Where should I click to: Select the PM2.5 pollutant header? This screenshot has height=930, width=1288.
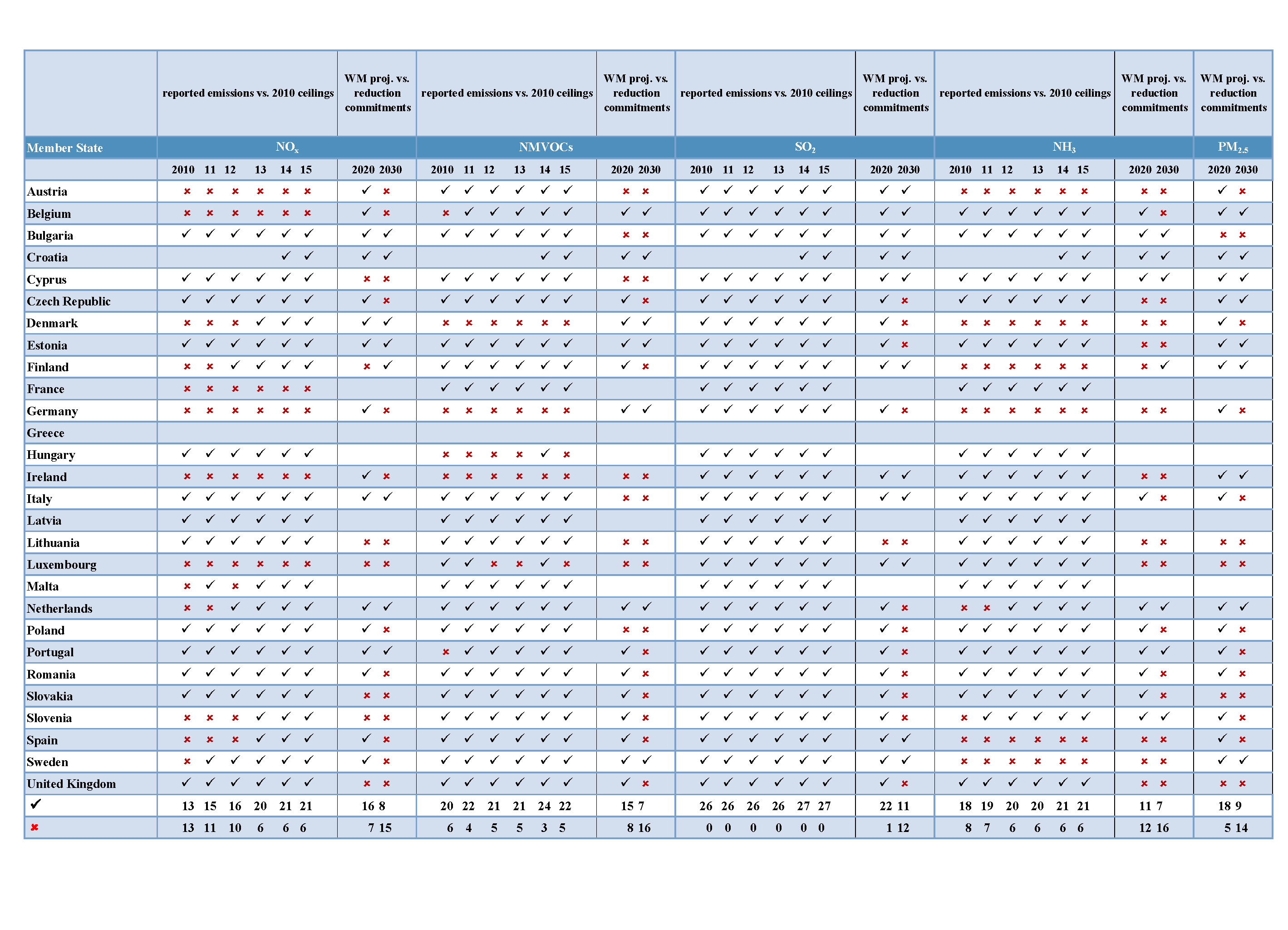(x=1232, y=147)
